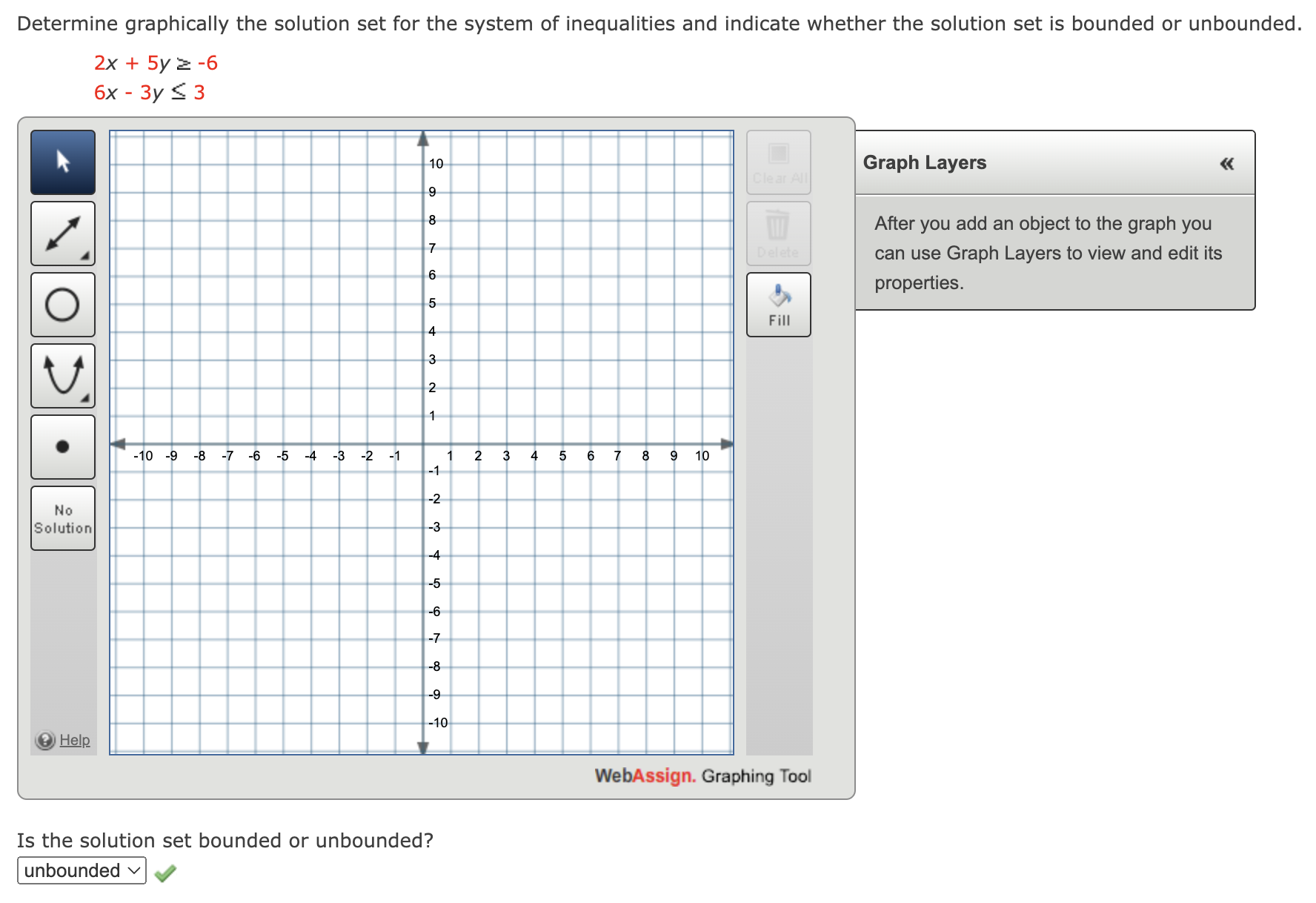Click the WebAssign Graphing Tool label
Viewport: 1316px width, 903px height.
click(x=704, y=775)
